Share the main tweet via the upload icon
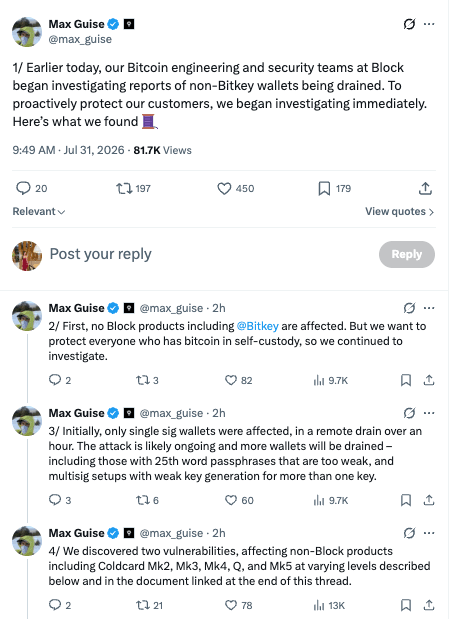450x619 pixels. click(425, 189)
